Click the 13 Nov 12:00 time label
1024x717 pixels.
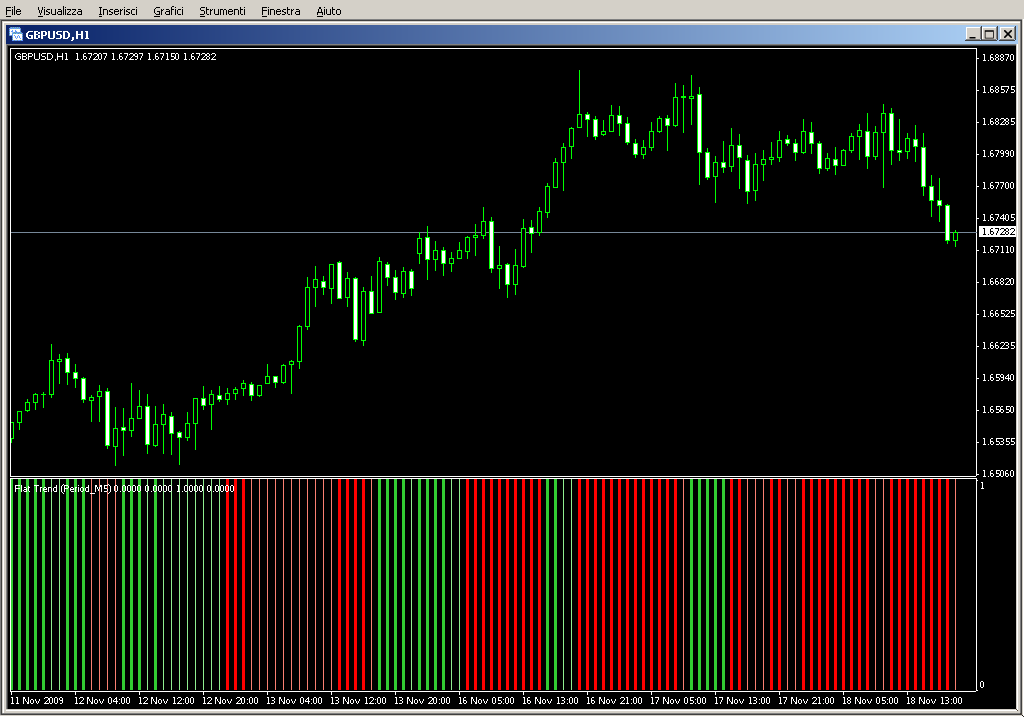358,701
